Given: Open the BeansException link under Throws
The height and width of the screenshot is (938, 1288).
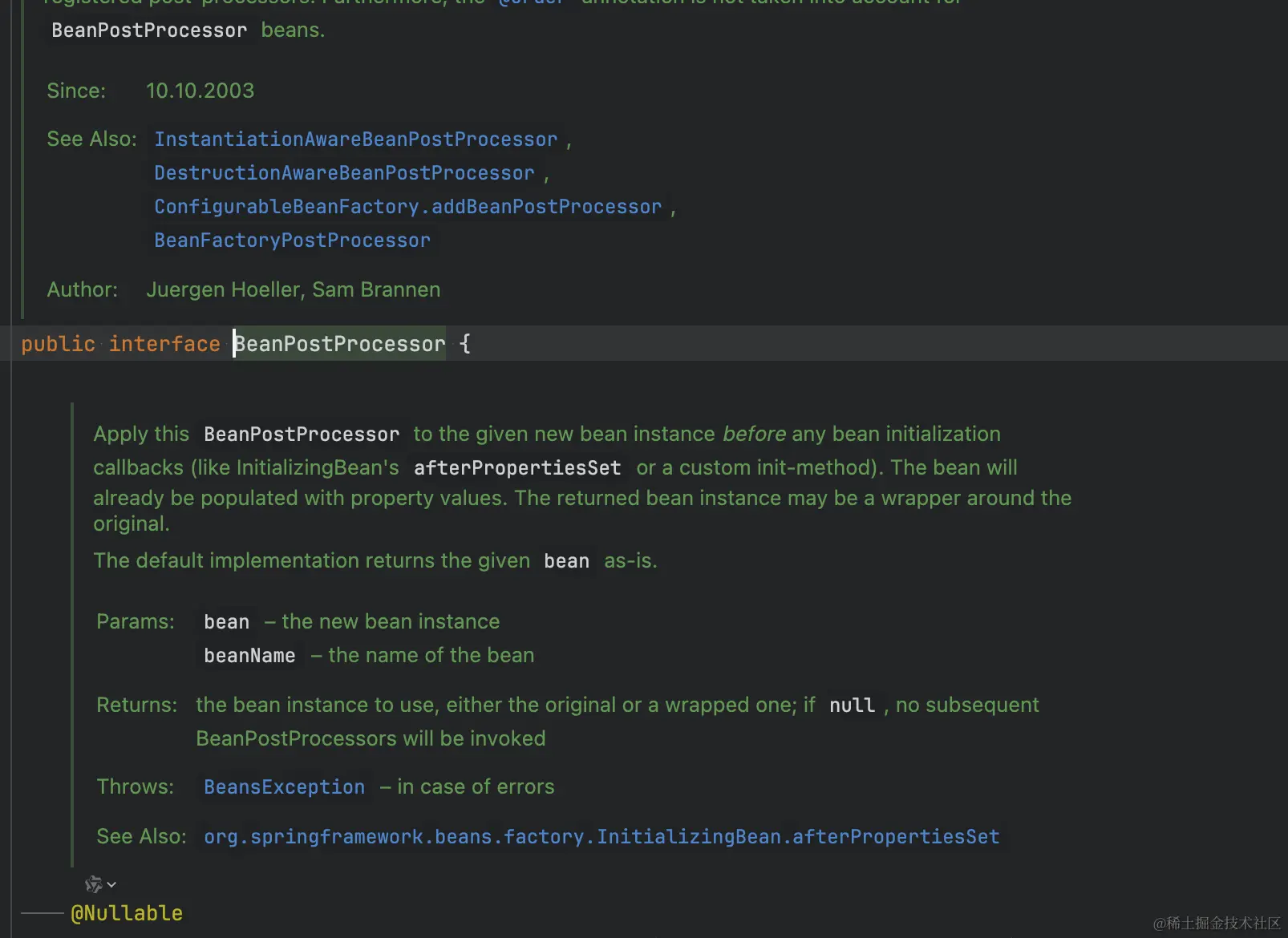Looking at the screenshot, I should [x=284, y=787].
